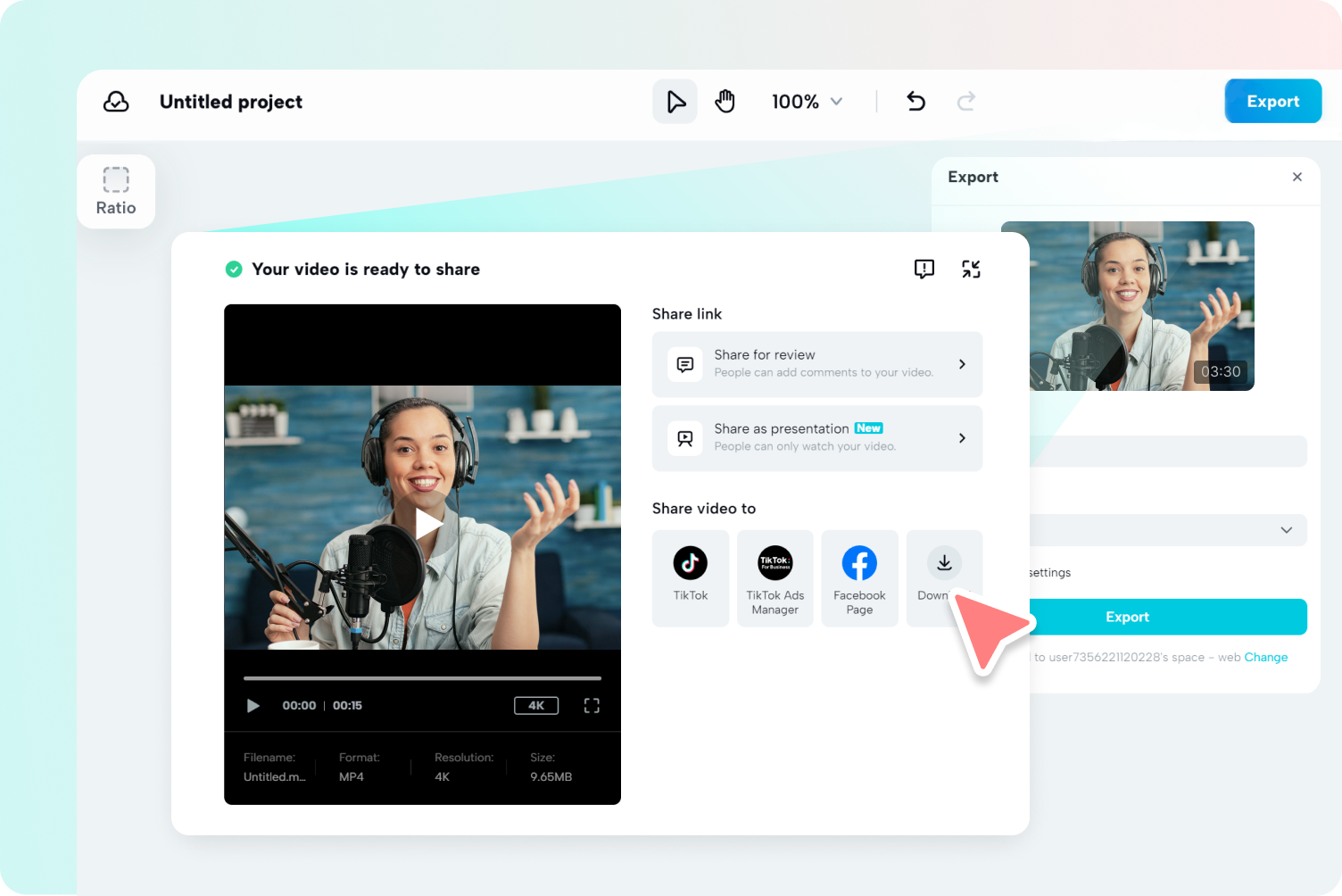The width and height of the screenshot is (1342, 896).
Task: Enter fullscreen in video player
Action: (x=592, y=706)
